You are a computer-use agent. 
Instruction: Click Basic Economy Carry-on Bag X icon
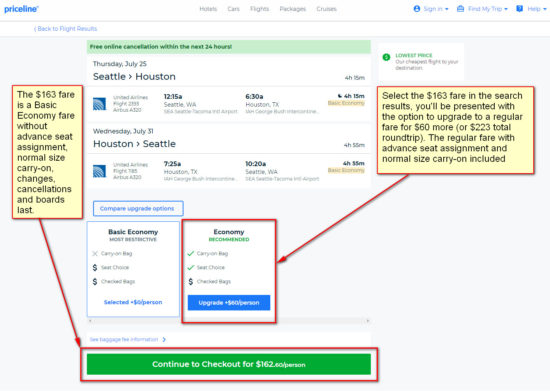[95, 254]
